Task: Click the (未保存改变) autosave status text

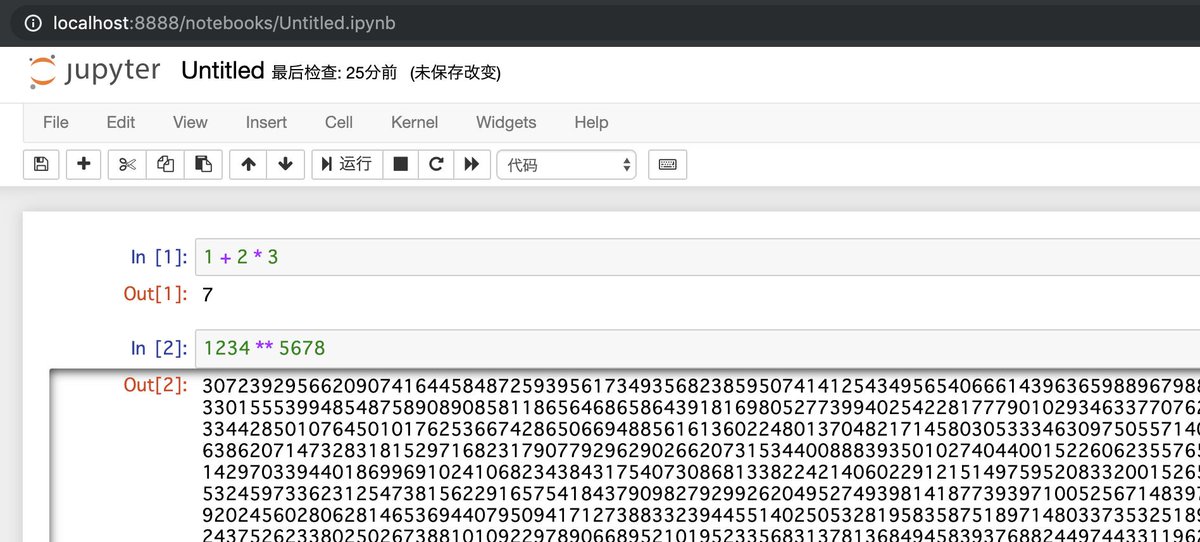Action: [x=455, y=73]
